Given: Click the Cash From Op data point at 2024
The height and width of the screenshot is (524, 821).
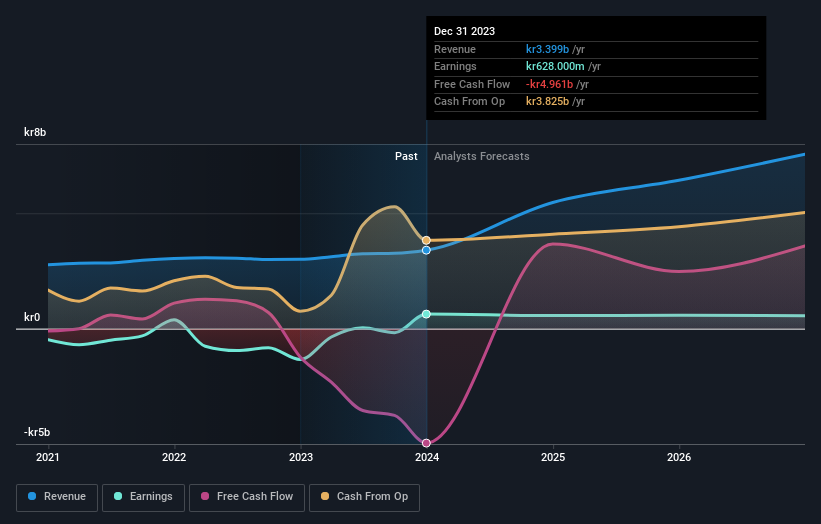Looking at the screenshot, I should [x=426, y=240].
